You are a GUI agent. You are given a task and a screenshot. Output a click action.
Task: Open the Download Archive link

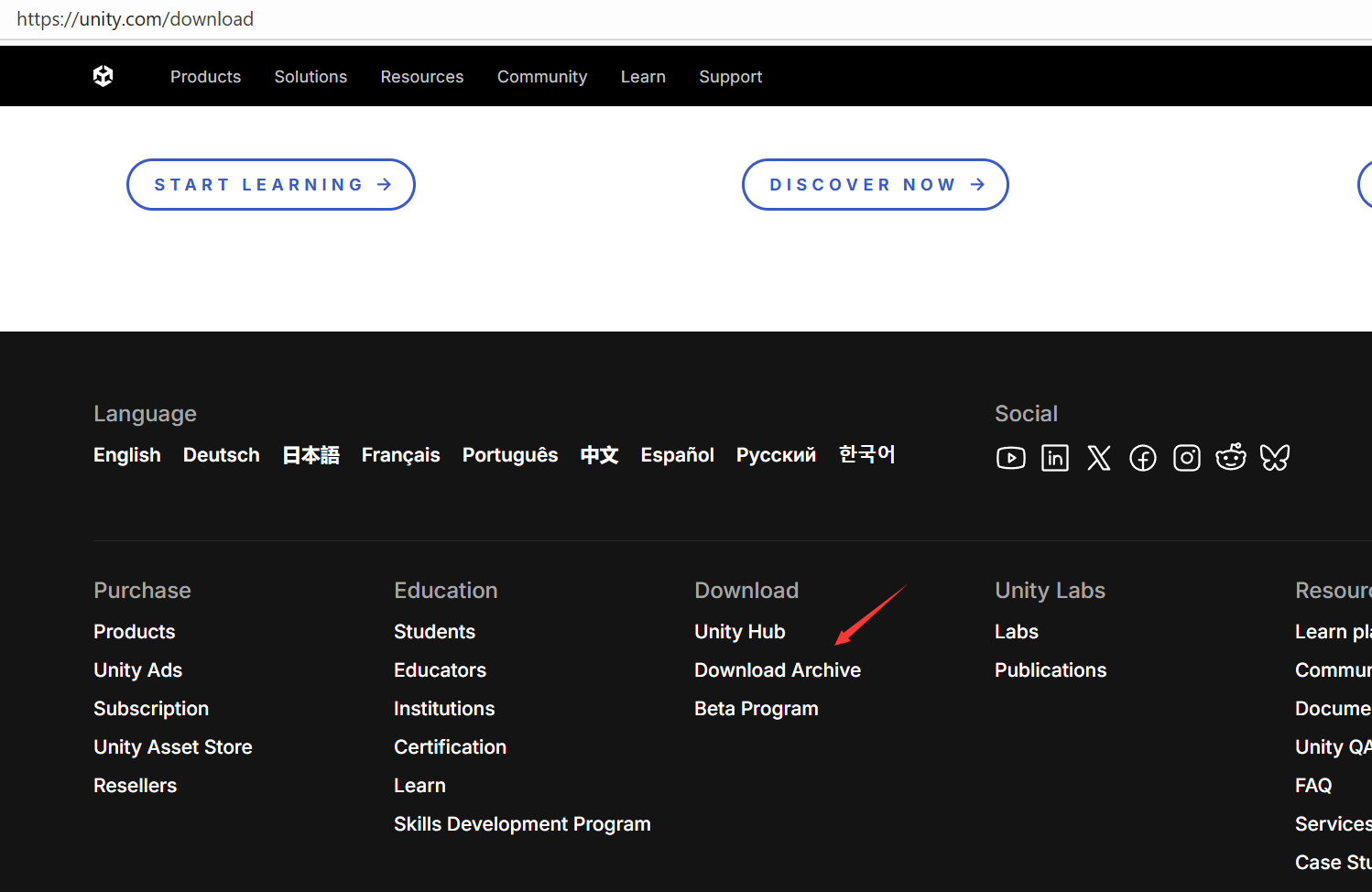pyautogui.click(x=778, y=670)
